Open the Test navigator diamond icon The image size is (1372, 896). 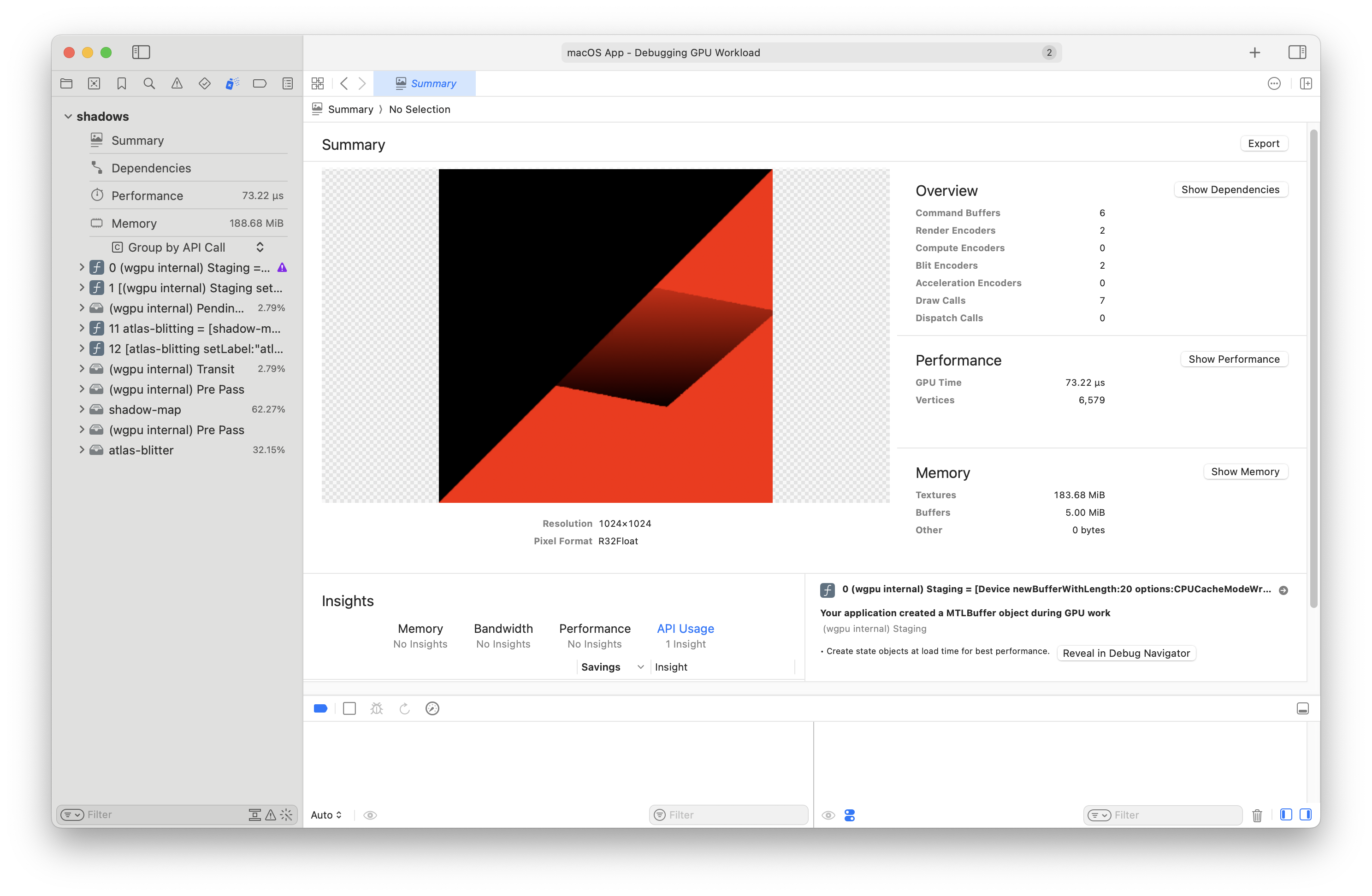(x=205, y=83)
